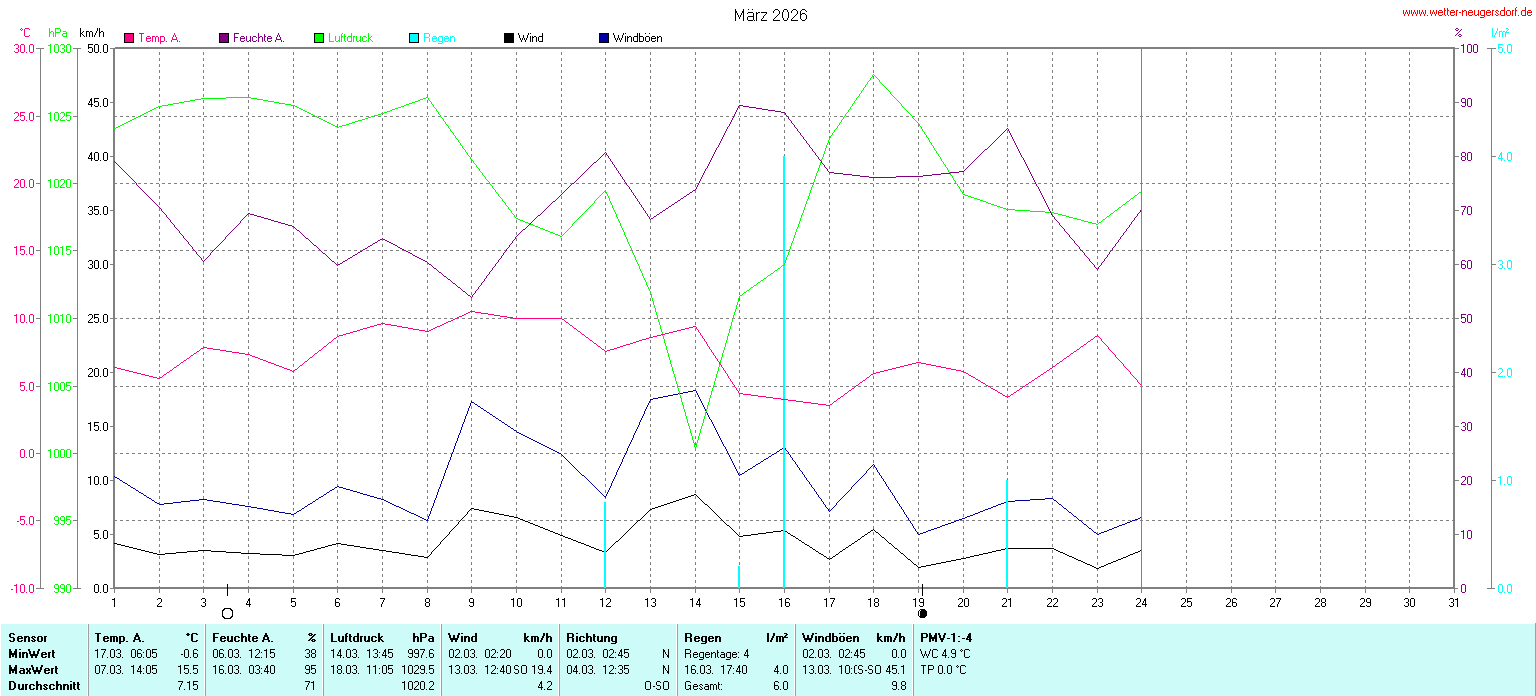Click the purple Feuchte A. legend square
The height and width of the screenshot is (696, 1536).
click(x=224, y=38)
